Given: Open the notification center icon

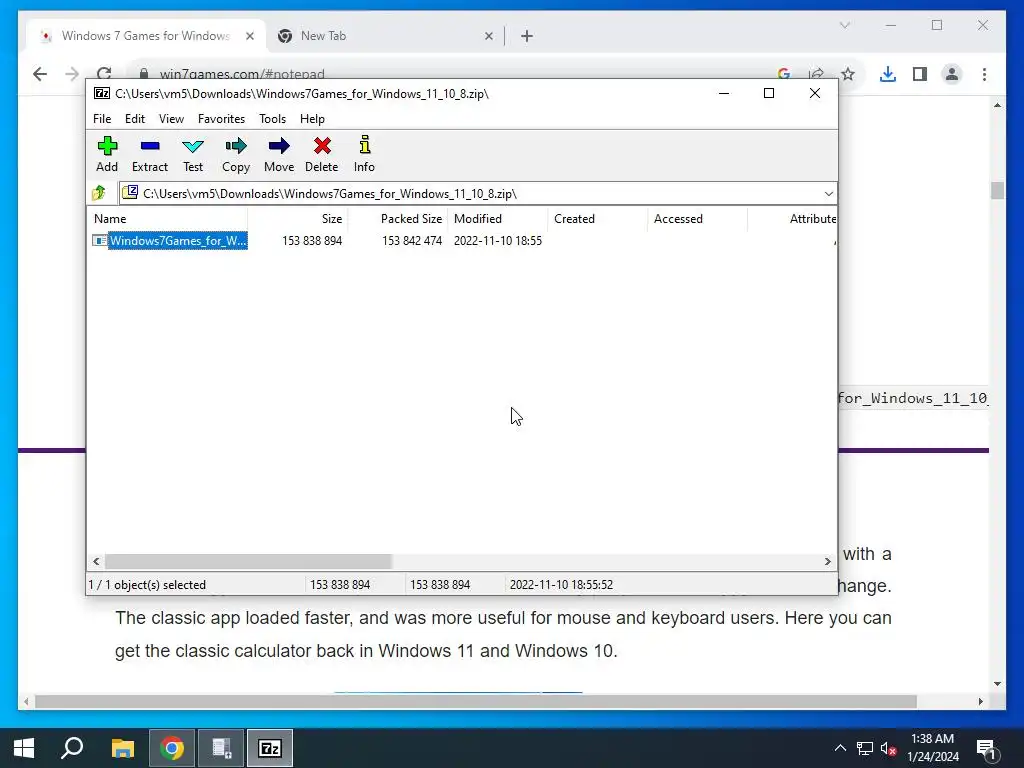Looking at the screenshot, I should click(986, 748).
